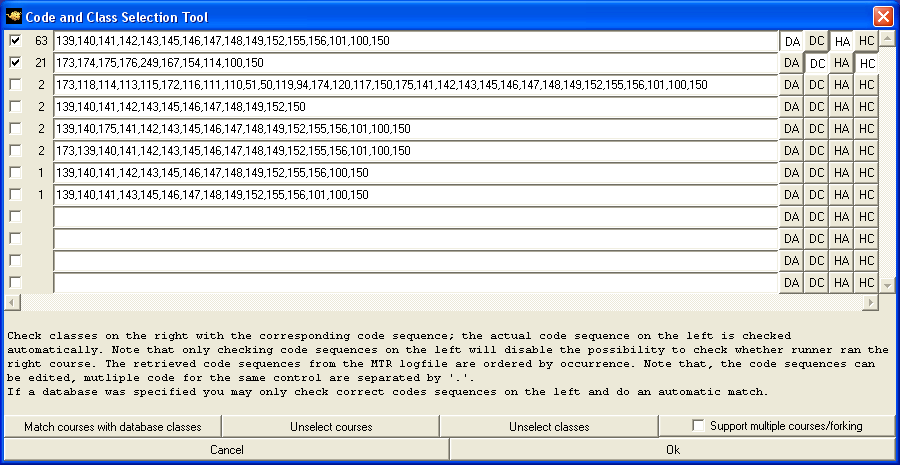The height and width of the screenshot is (465, 900).
Task: Enable Support multiple courses/forking
Action: (699, 427)
